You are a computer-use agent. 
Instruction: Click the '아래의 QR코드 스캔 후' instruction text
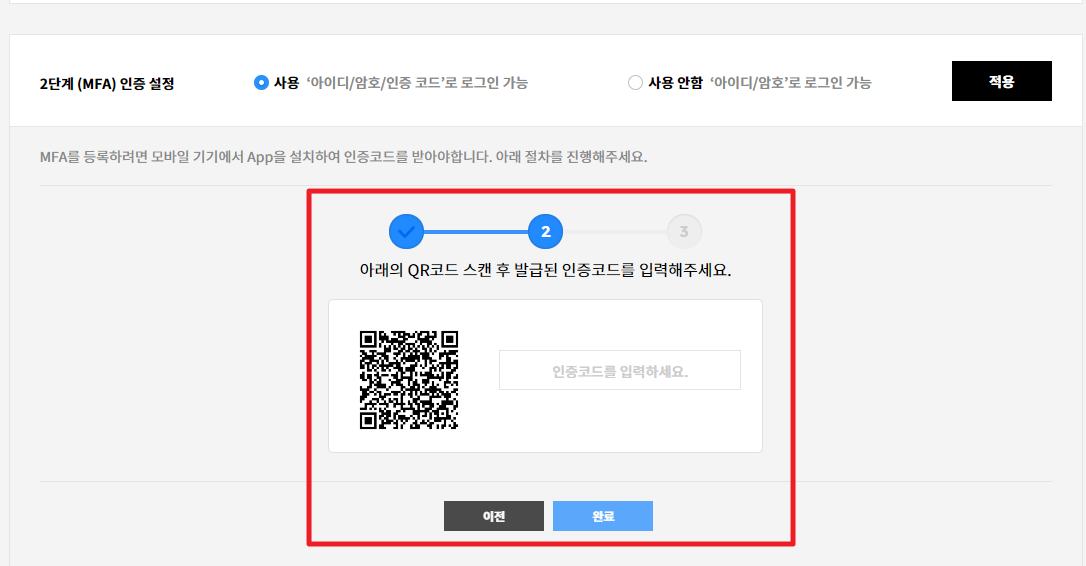click(545, 271)
